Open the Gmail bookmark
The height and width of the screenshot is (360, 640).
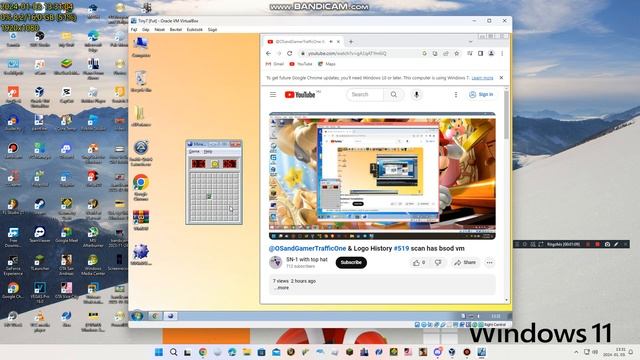[x=274, y=64]
